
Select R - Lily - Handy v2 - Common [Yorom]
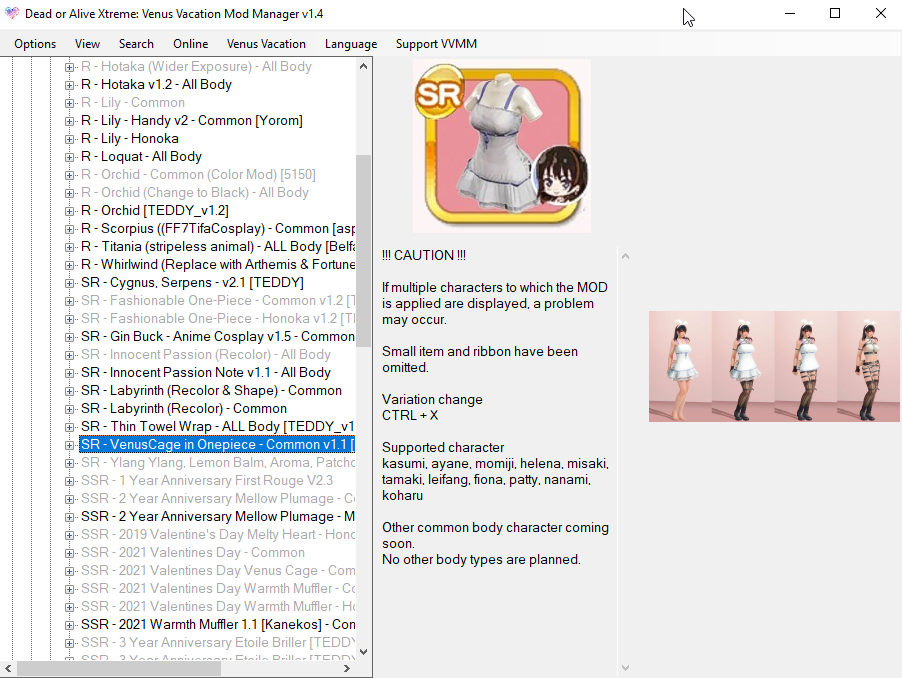pyautogui.click(x=192, y=121)
